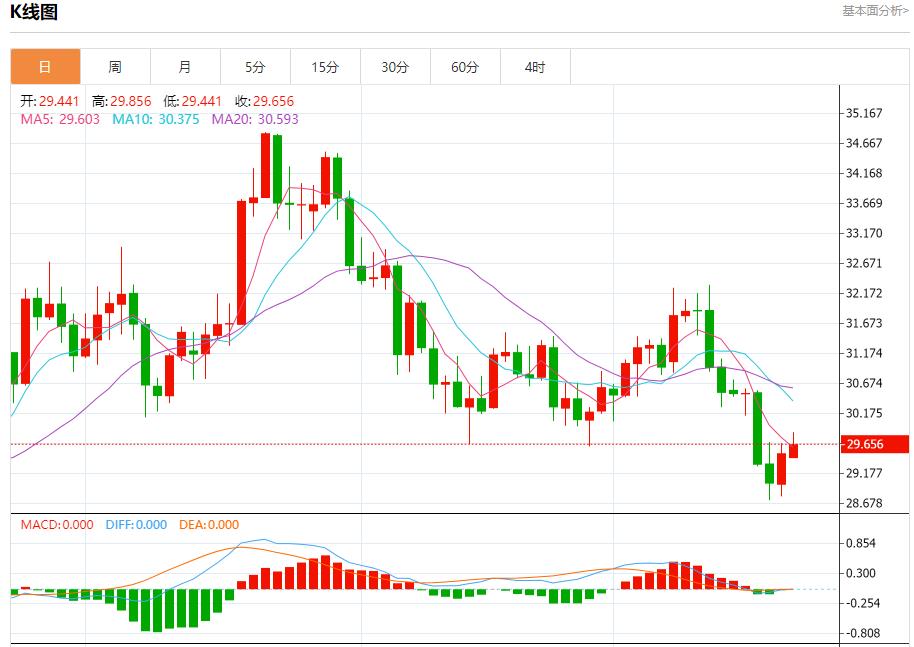The image size is (914, 647).
Task: Click the 0.854 MACD axis label
Action: click(861, 543)
